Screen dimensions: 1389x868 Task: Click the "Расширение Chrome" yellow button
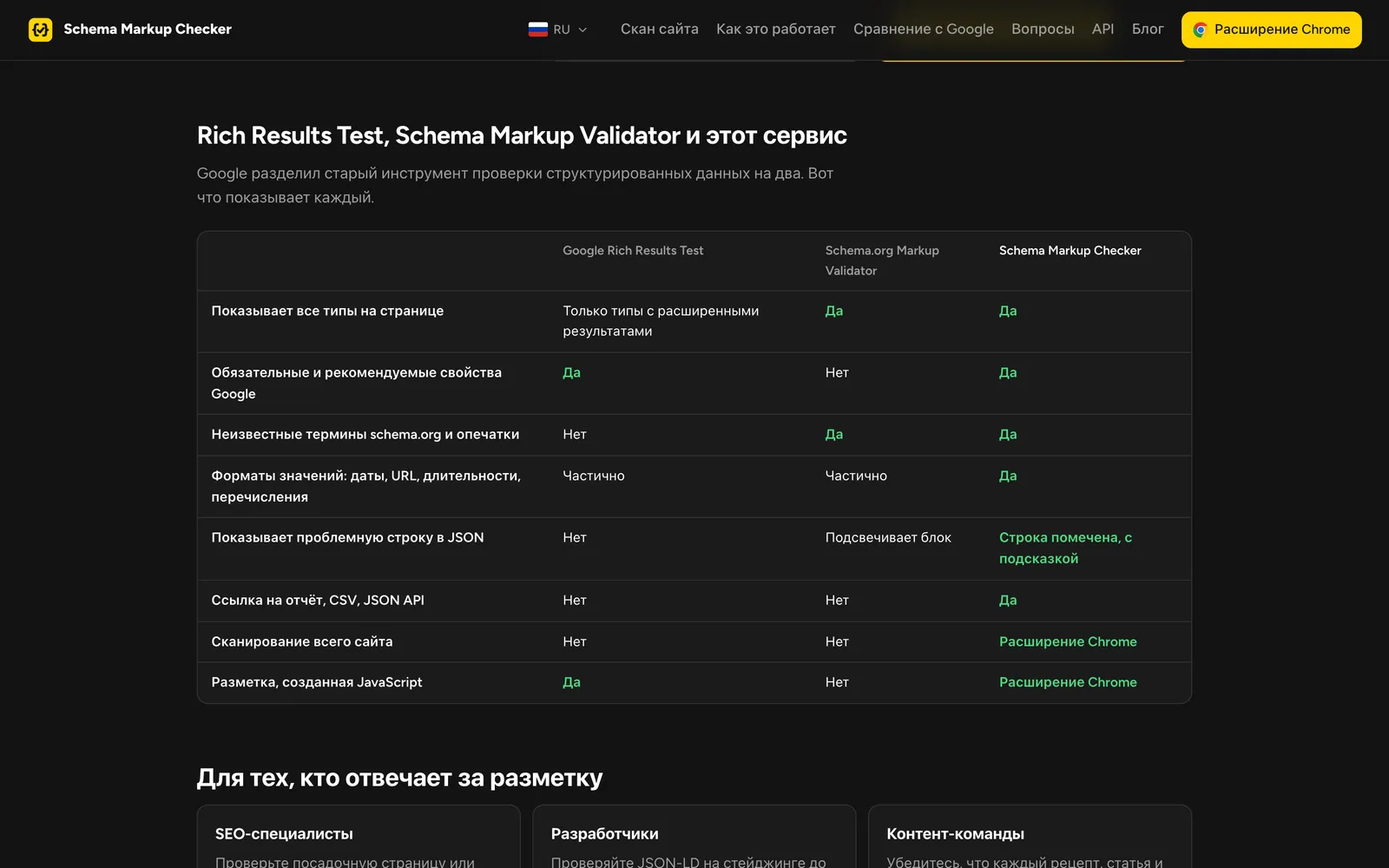pos(1271,30)
